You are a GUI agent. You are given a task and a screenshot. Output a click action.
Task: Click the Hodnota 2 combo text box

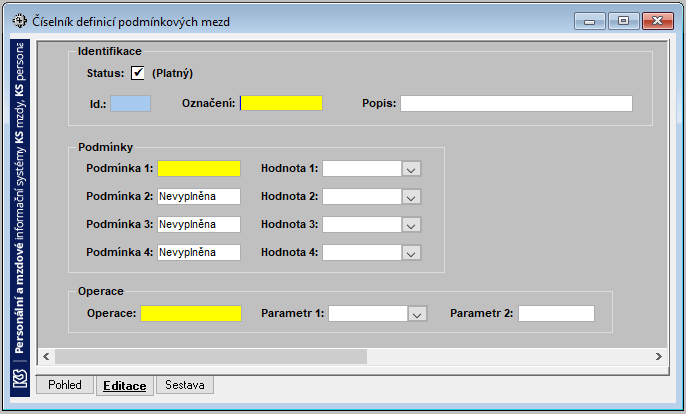(362, 196)
